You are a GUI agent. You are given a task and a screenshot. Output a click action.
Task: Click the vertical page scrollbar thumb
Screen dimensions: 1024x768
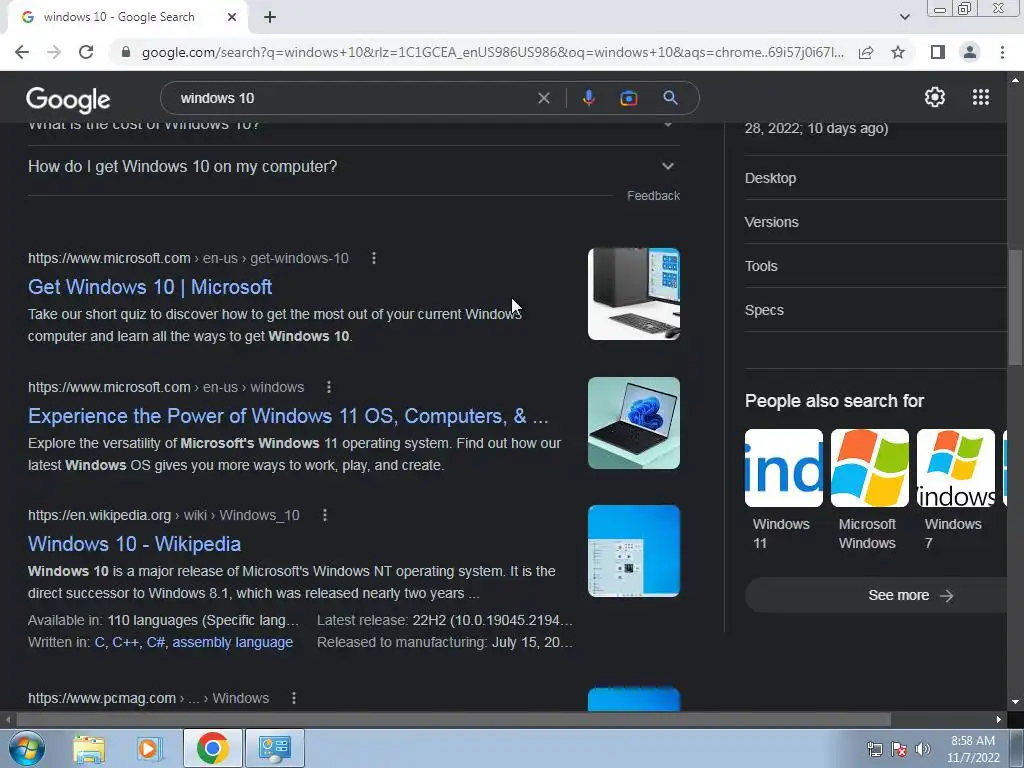coord(1015,308)
